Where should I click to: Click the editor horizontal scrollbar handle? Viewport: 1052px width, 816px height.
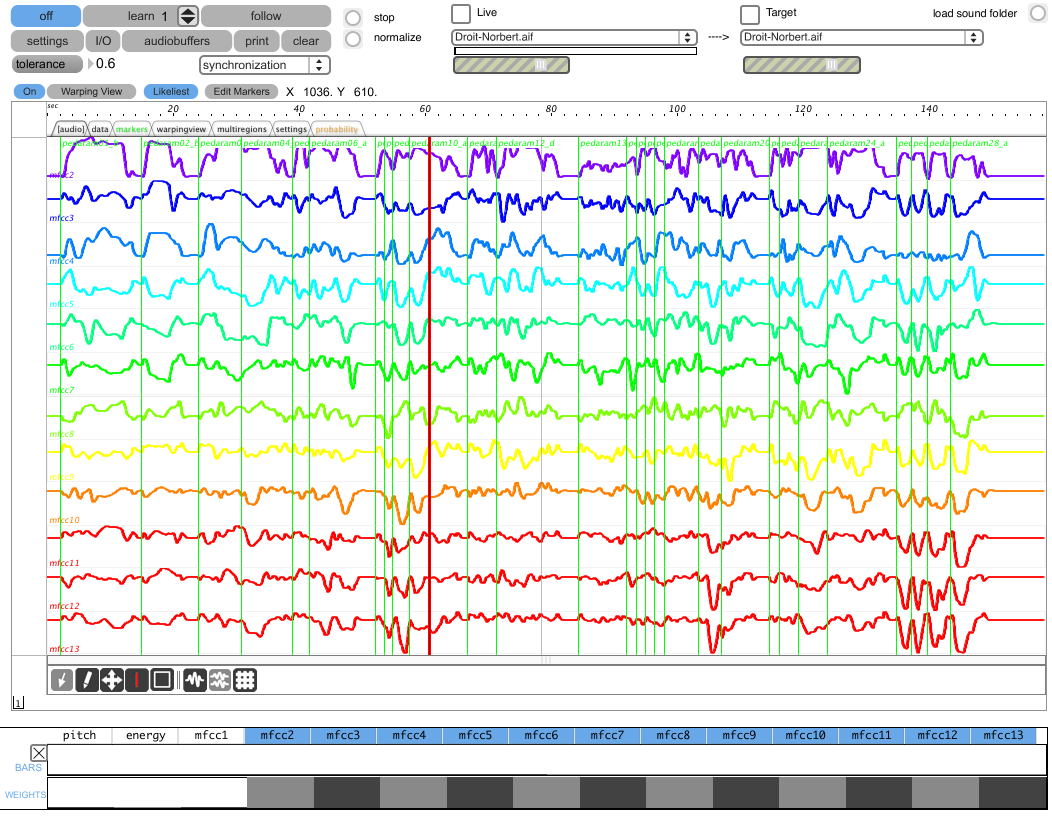pyautogui.click(x=546, y=660)
